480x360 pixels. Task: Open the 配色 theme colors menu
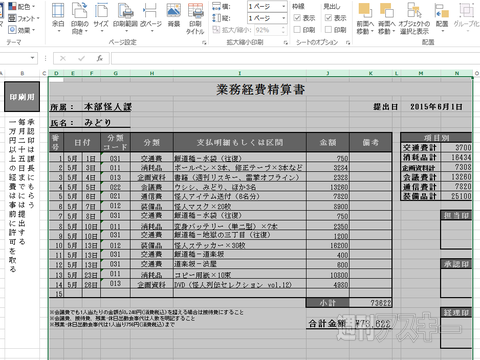click(22, 6)
